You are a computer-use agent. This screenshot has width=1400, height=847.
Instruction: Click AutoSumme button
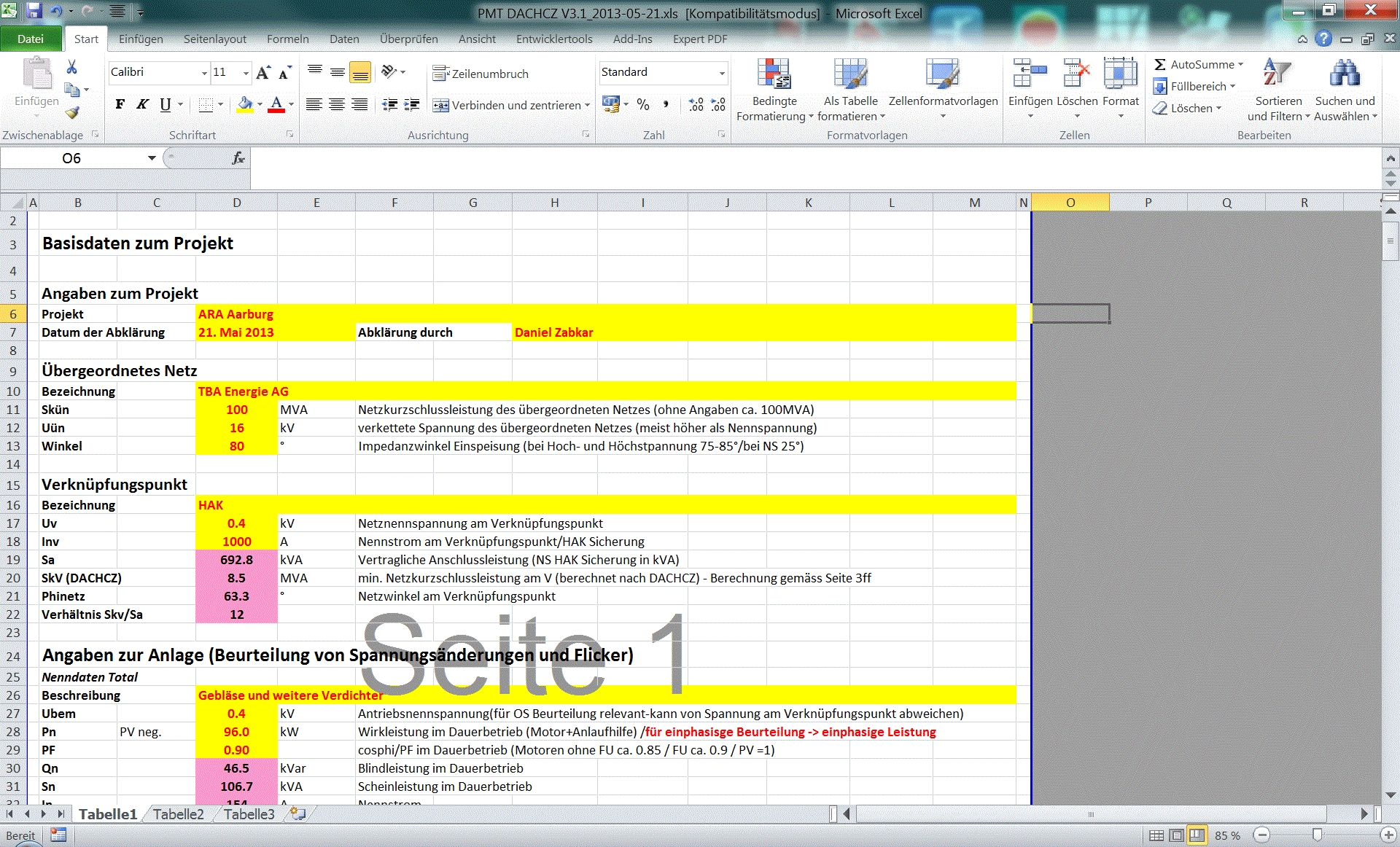[x=1198, y=64]
